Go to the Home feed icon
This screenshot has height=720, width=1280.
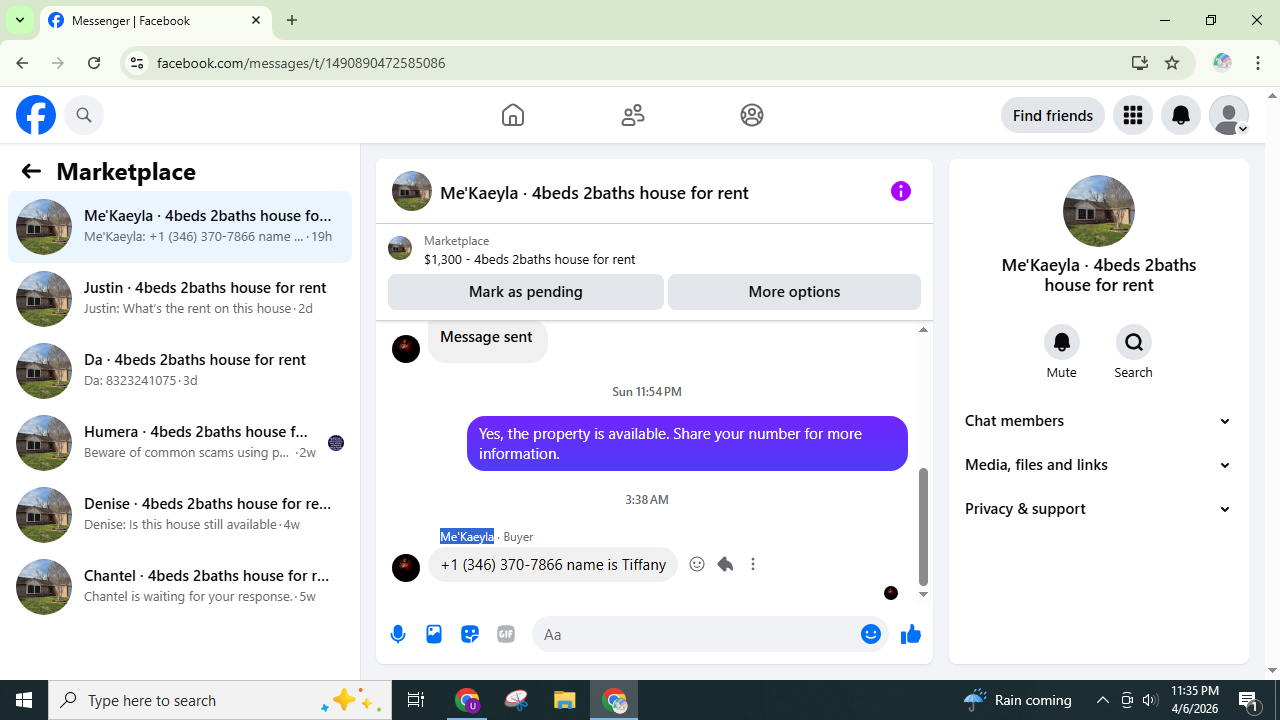[513, 115]
